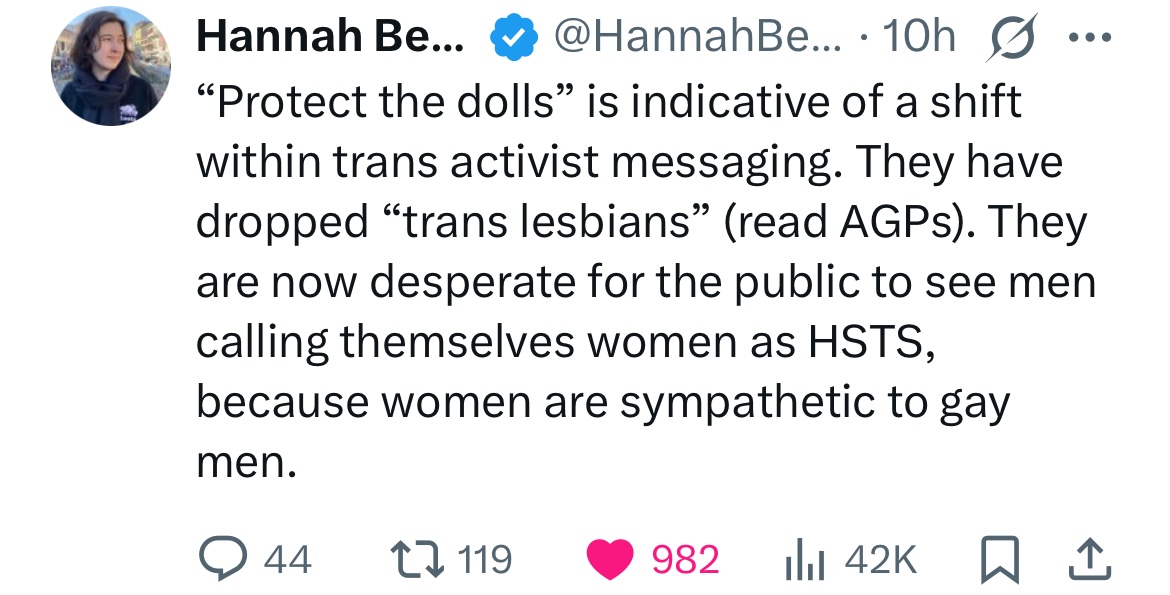Open the Grok explain-post icon
Viewport: 1170px width, 595px height.
point(1010,37)
